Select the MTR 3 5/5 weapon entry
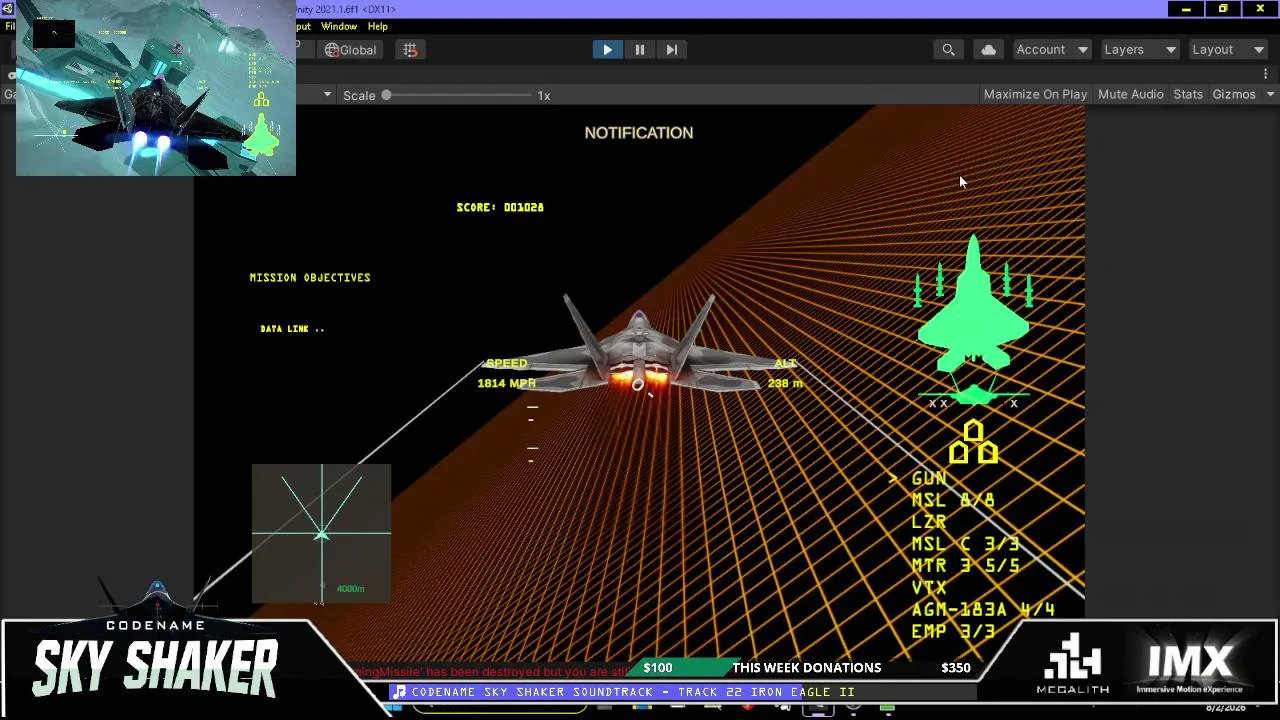 tap(965, 566)
